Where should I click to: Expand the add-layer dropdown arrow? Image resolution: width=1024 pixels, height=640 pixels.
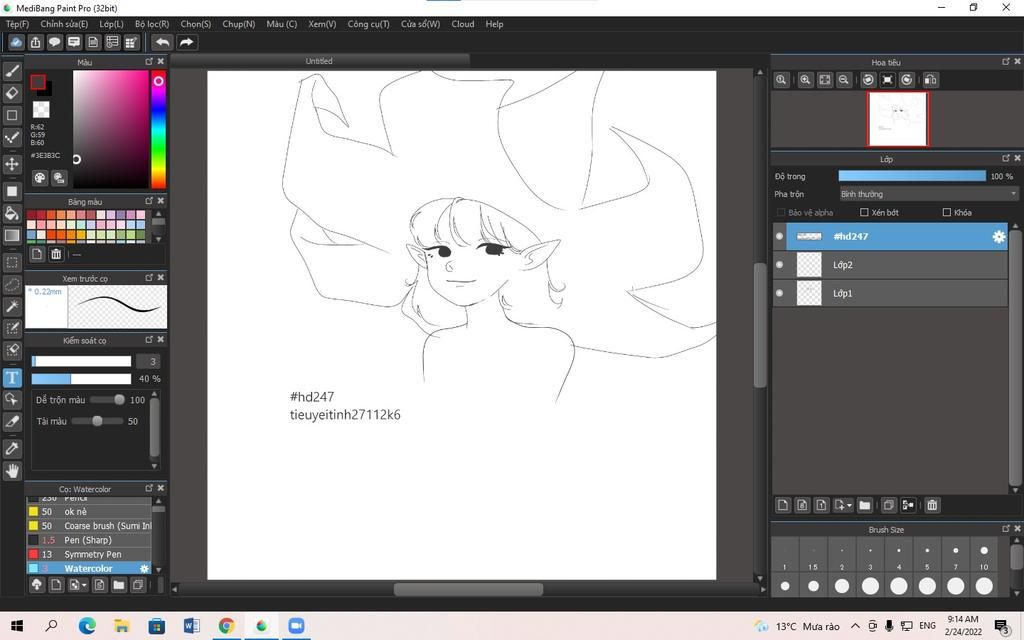coord(849,505)
